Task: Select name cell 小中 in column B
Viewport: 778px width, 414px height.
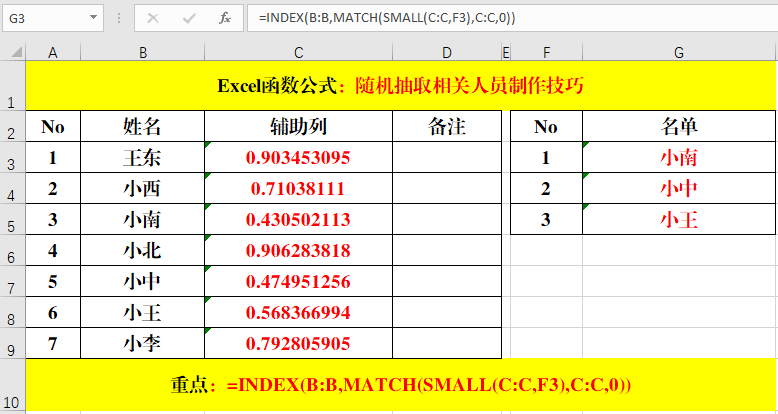Action: point(142,281)
